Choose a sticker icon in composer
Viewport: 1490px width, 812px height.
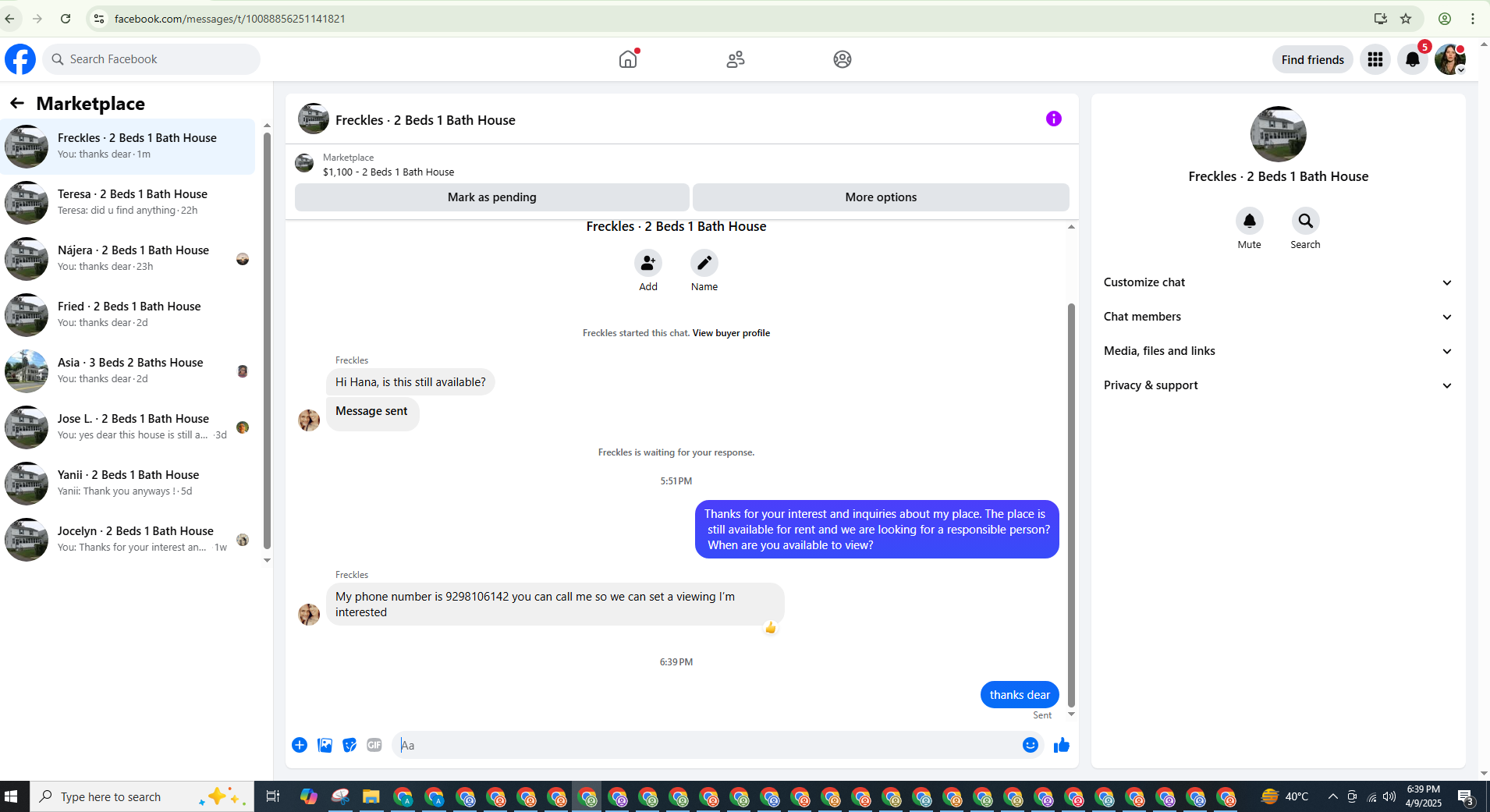click(350, 745)
